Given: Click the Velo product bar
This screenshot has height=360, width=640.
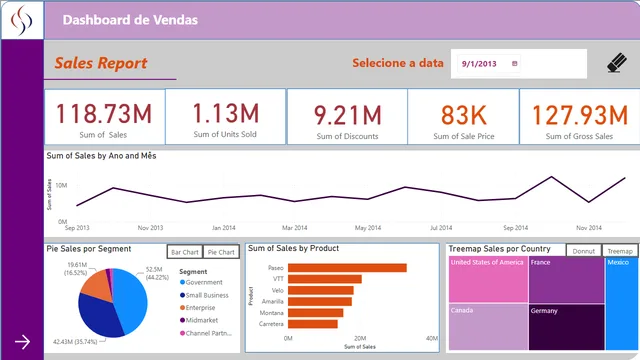Looking at the screenshot, I should pyautogui.click(x=321, y=290).
